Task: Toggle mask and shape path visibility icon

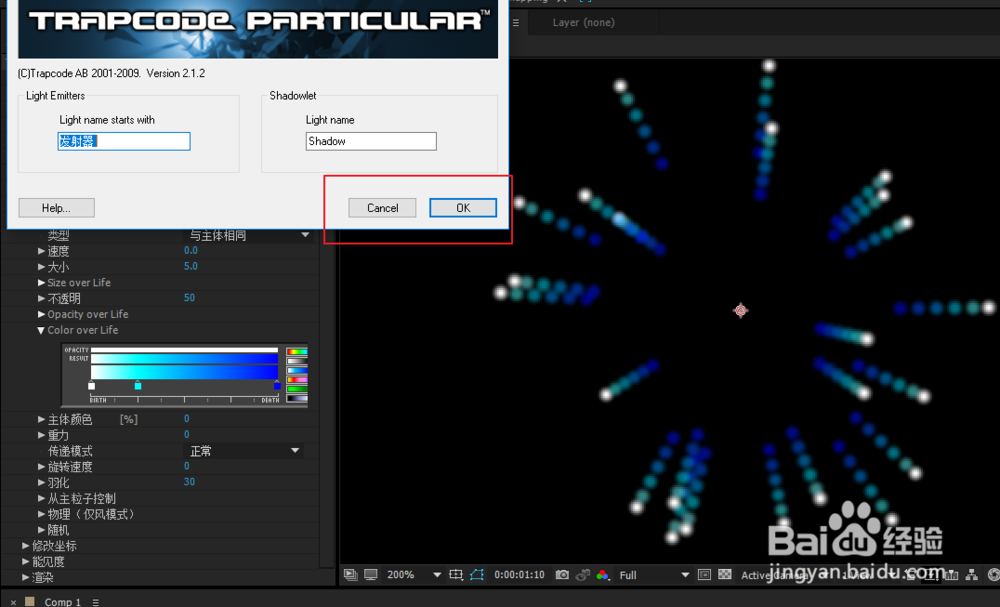Action: (476, 574)
